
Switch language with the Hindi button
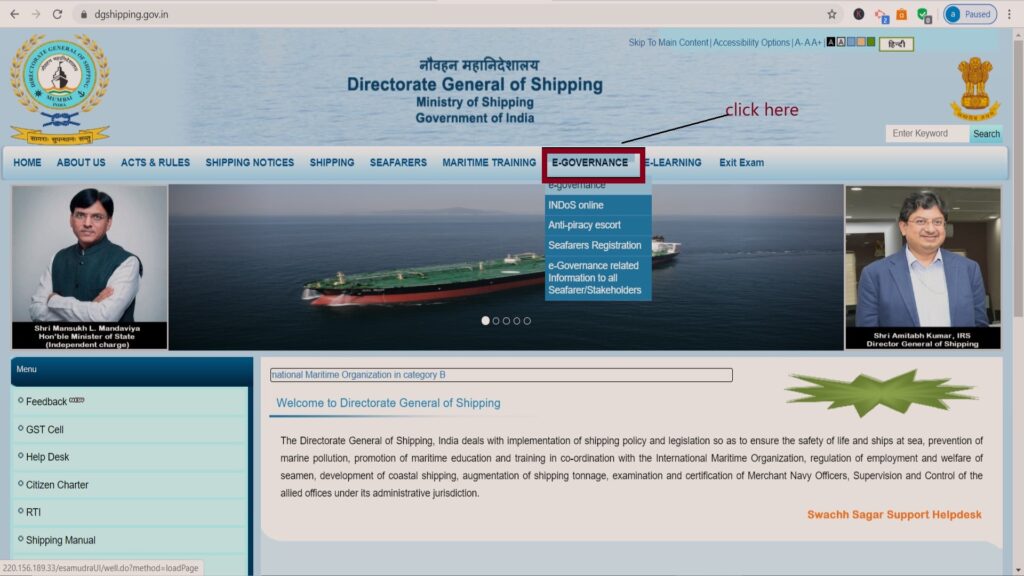897,44
